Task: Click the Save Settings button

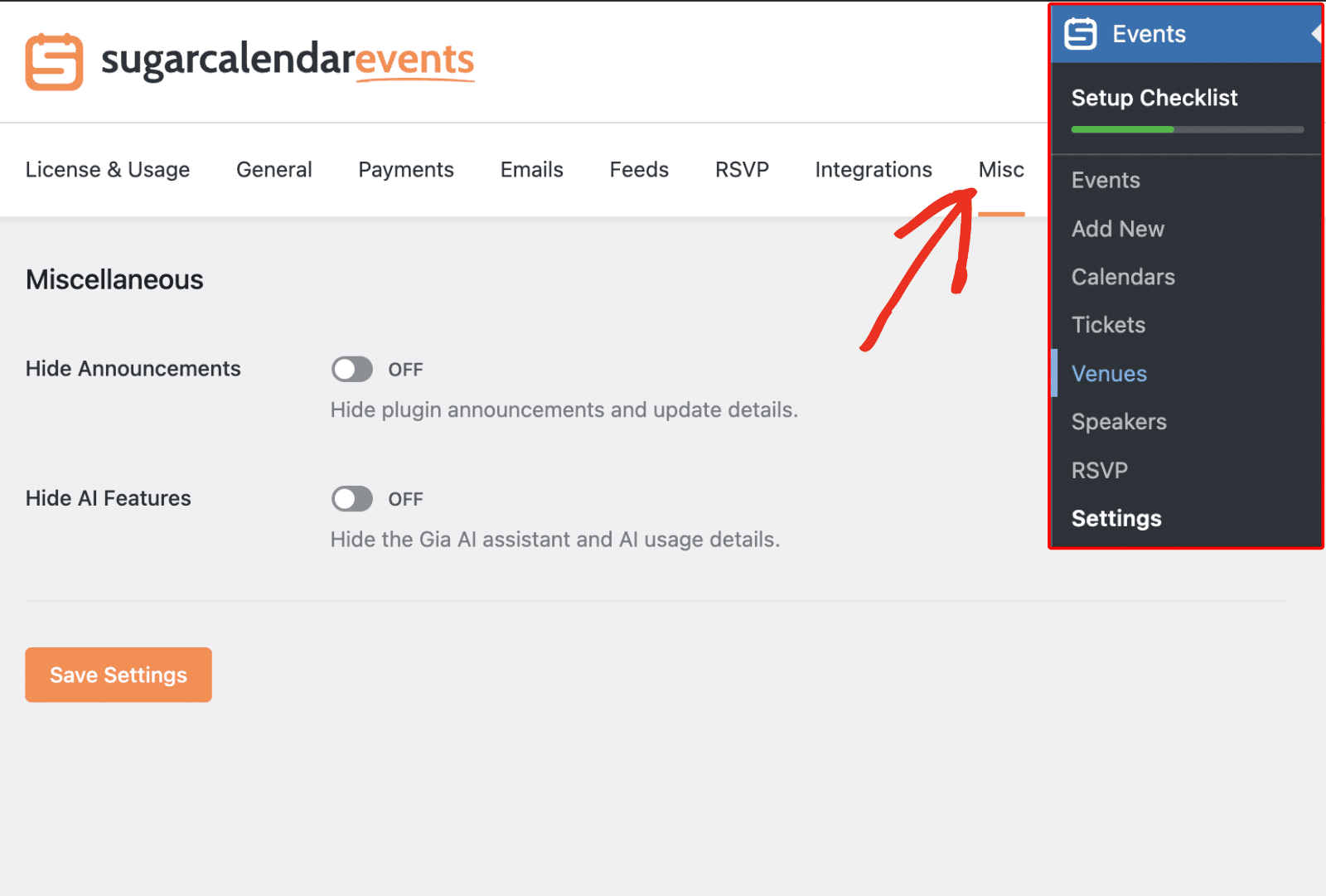Action: point(119,675)
